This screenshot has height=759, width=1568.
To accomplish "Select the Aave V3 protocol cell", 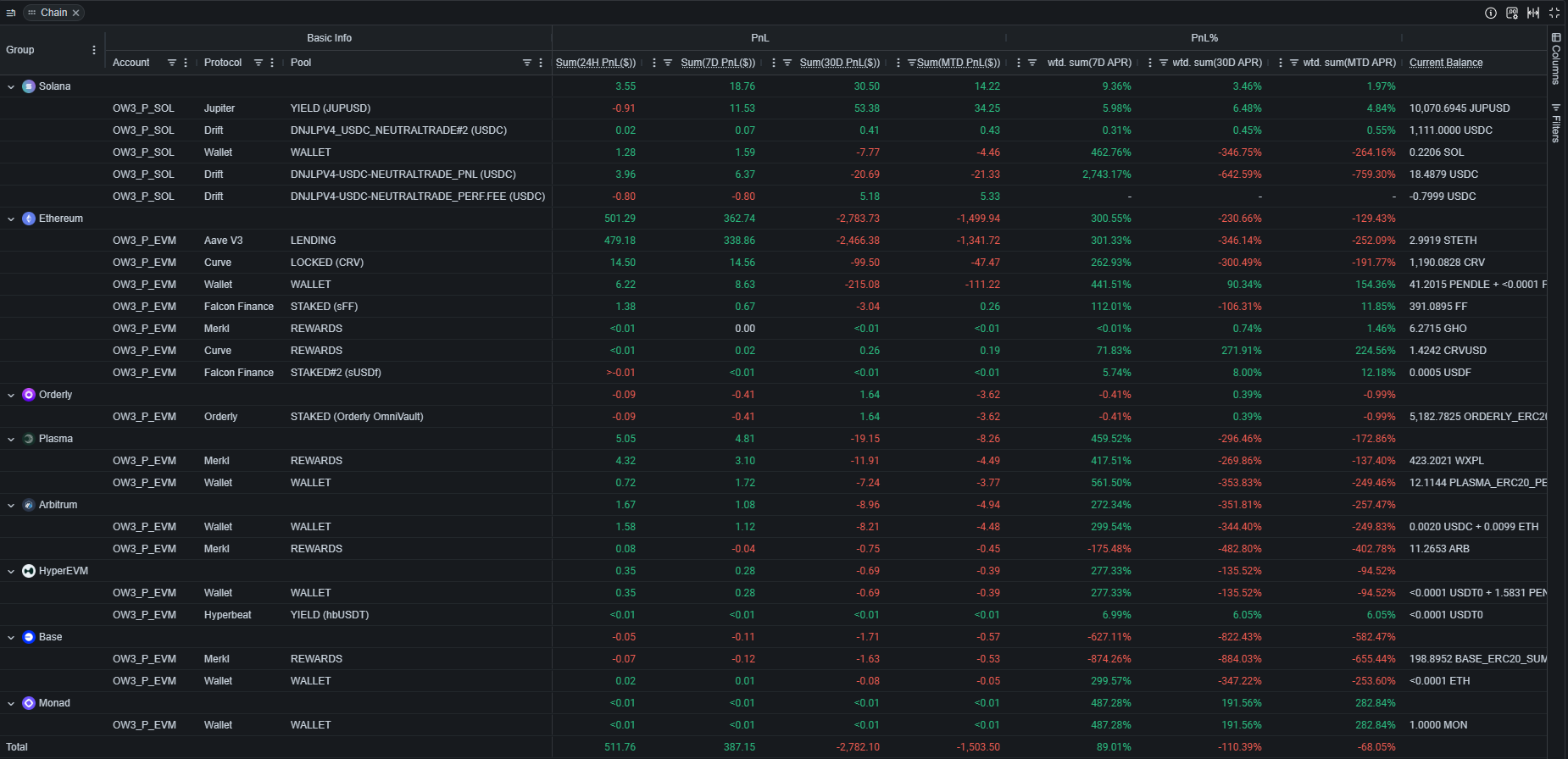I will tap(223, 241).
